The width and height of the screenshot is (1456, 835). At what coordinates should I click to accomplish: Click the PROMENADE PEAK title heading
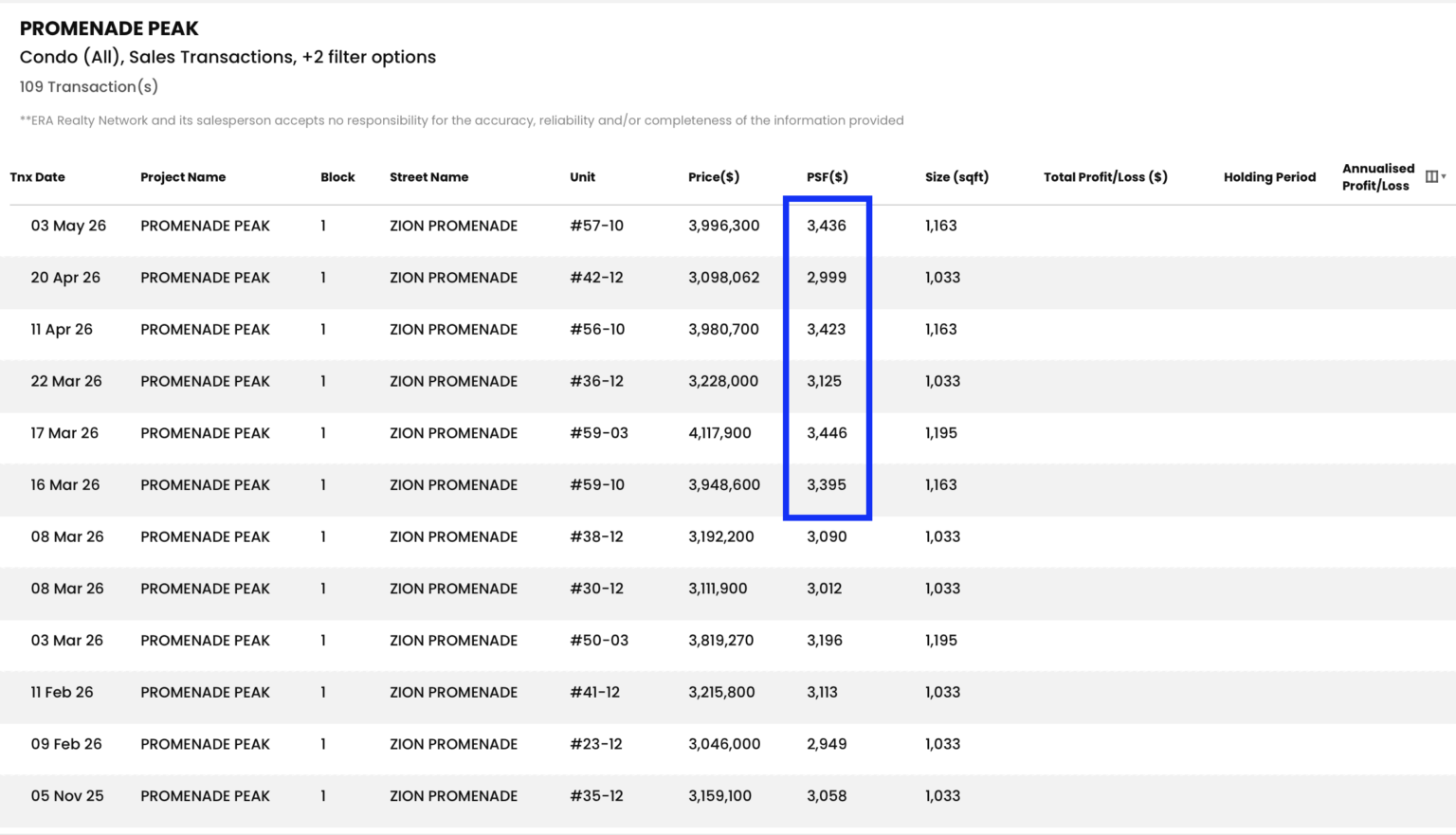pos(109,28)
